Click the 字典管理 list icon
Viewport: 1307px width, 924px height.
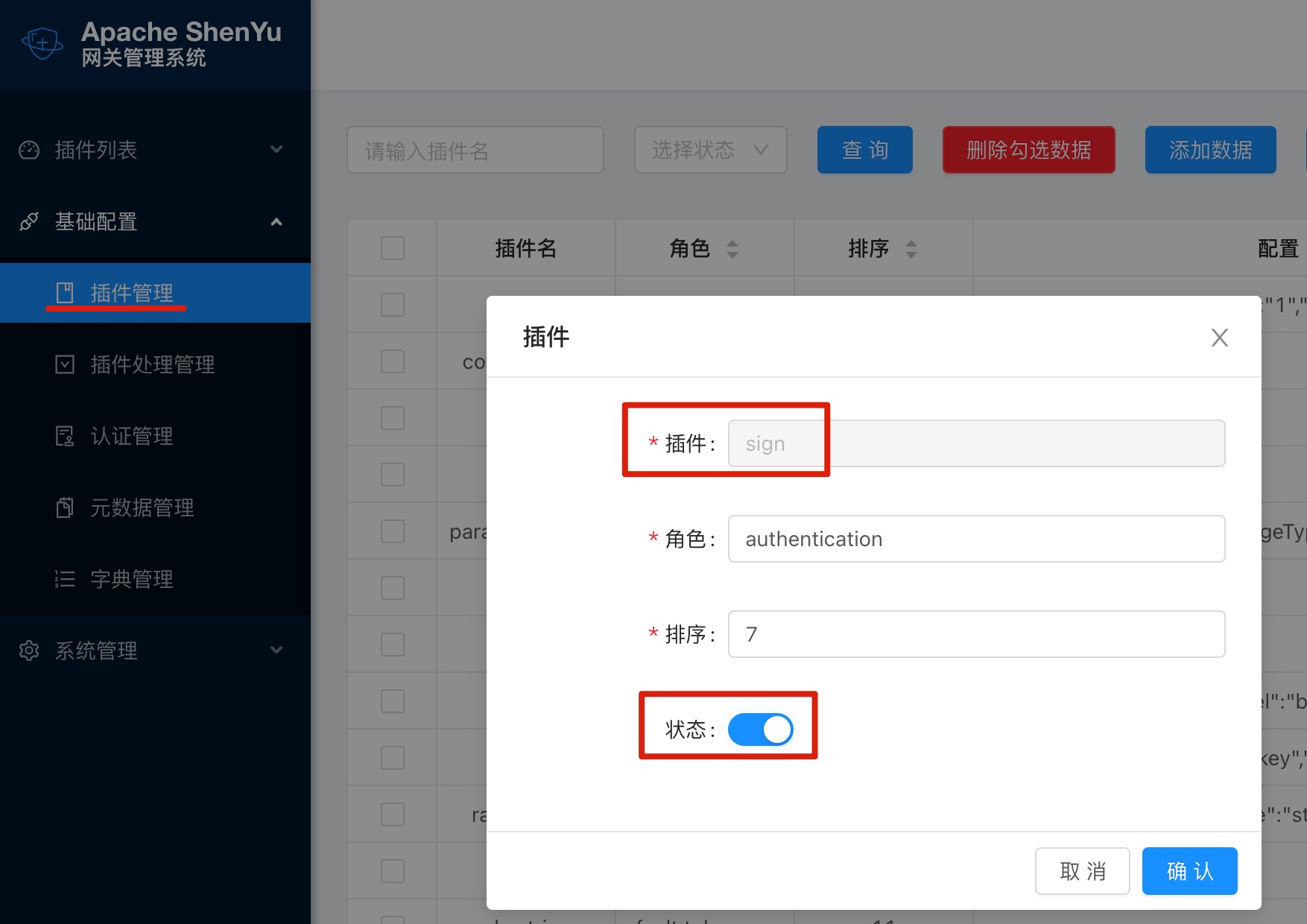pyautogui.click(x=66, y=579)
